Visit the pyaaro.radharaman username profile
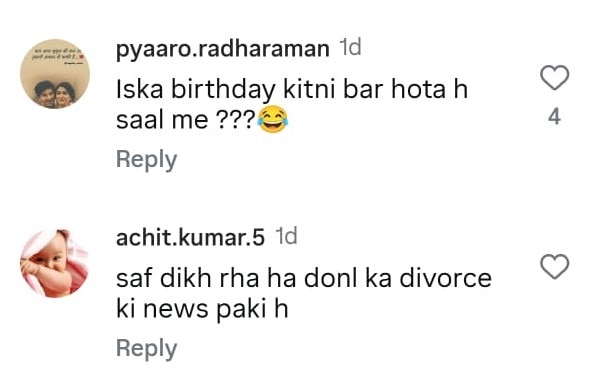The image size is (606, 387). [223, 49]
